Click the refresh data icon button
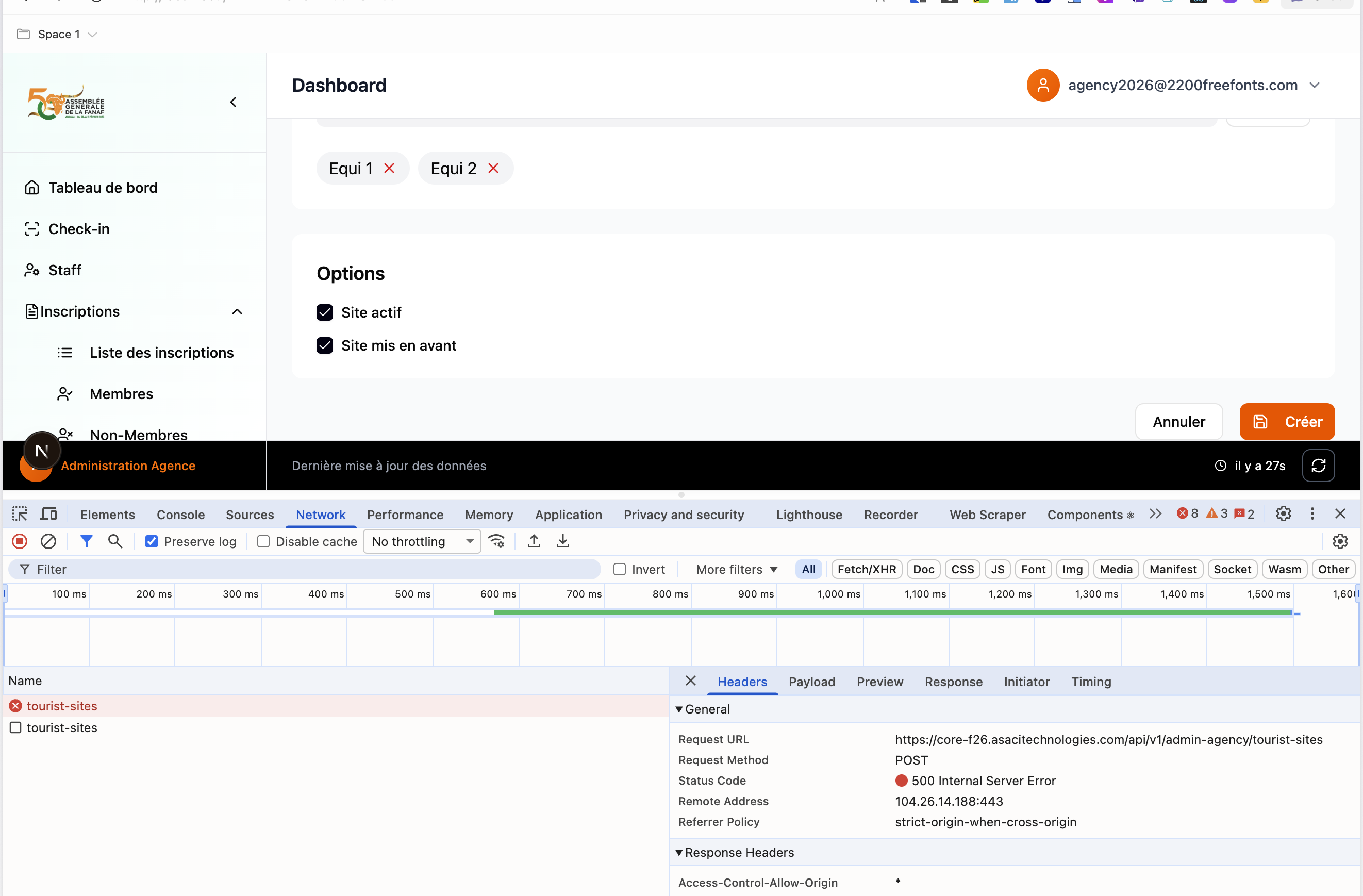The width and height of the screenshot is (1363, 896). (1318, 466)
